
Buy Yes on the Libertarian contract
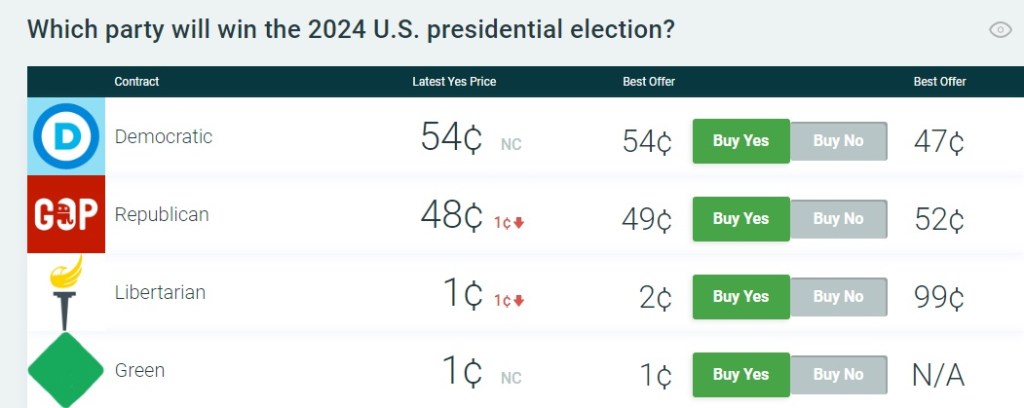click(x=741, y=297)
